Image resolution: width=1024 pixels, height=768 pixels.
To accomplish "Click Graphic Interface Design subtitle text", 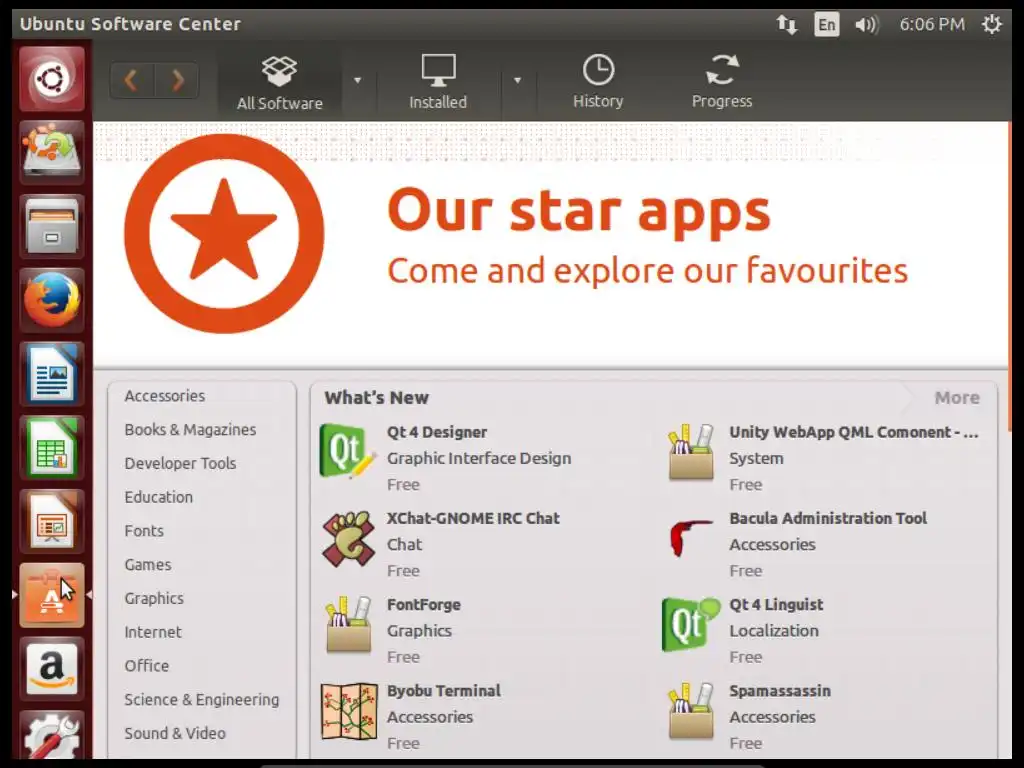I will (x=479, y=458).
